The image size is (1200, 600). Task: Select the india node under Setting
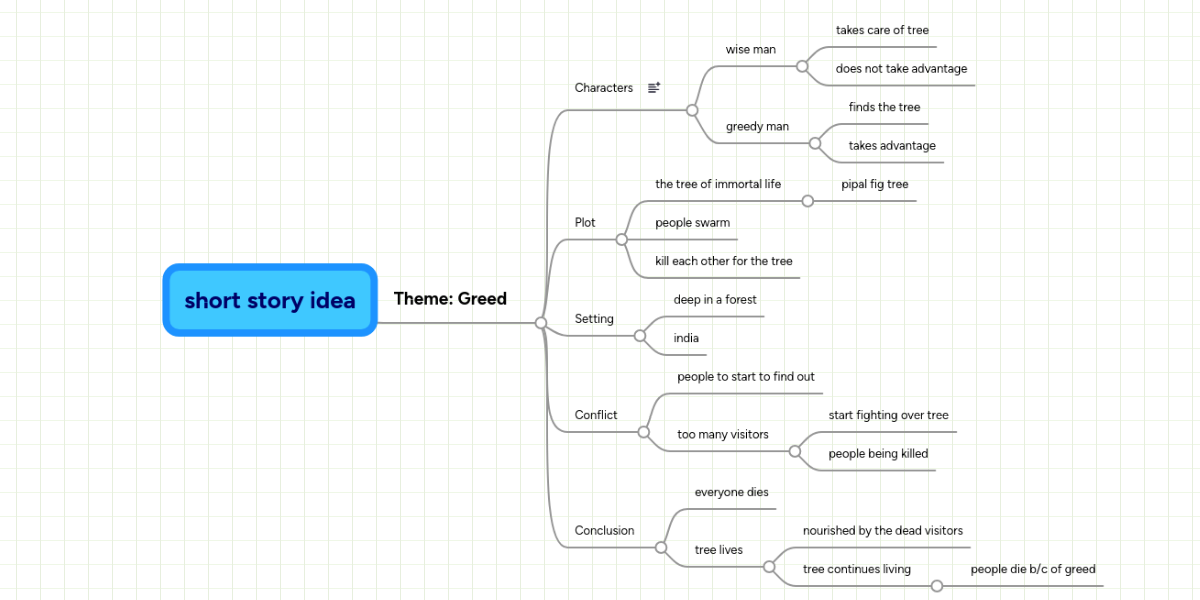pyautogui.click(x=687, y=337)
